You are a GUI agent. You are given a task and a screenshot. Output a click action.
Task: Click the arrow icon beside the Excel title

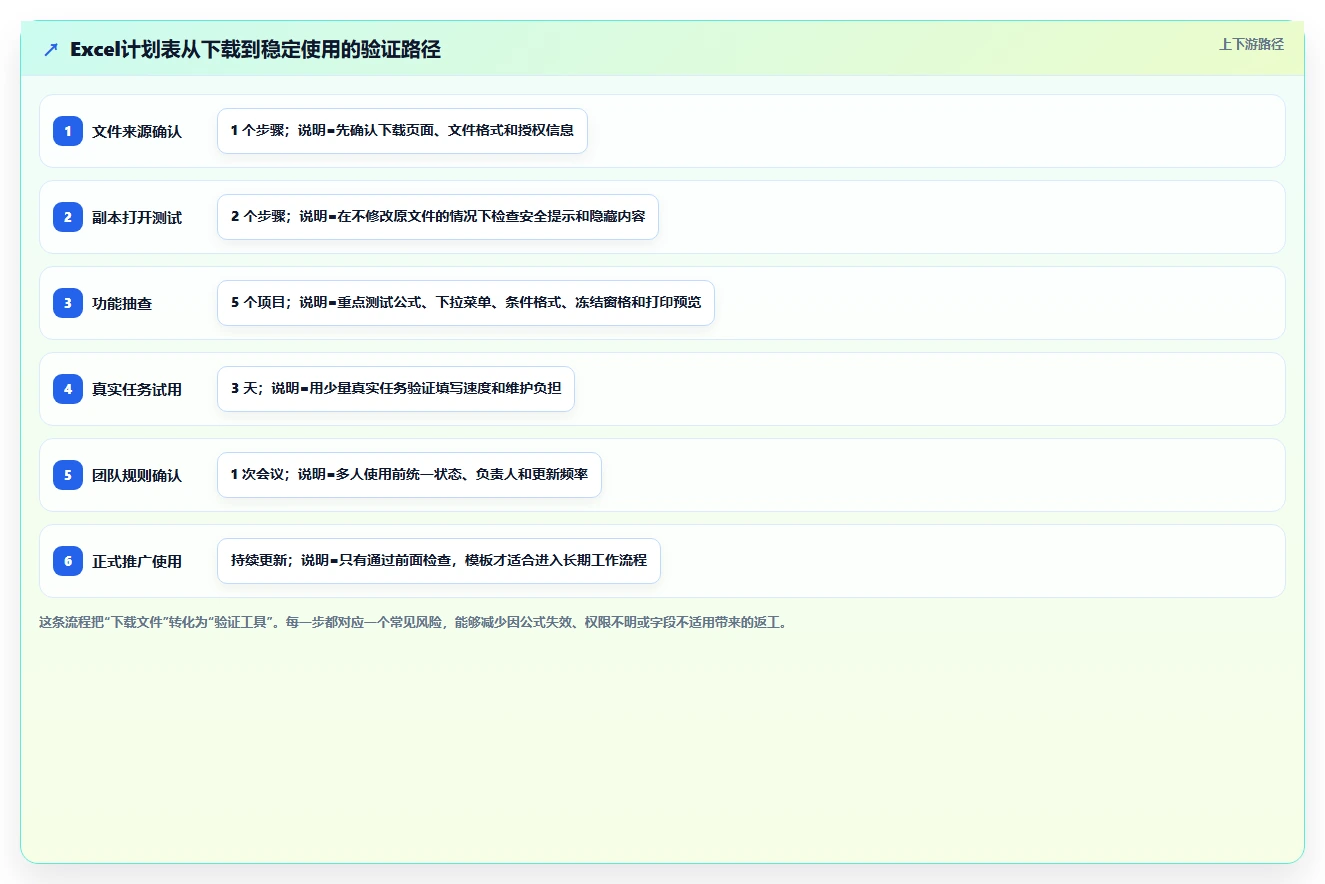pos(51,49)
